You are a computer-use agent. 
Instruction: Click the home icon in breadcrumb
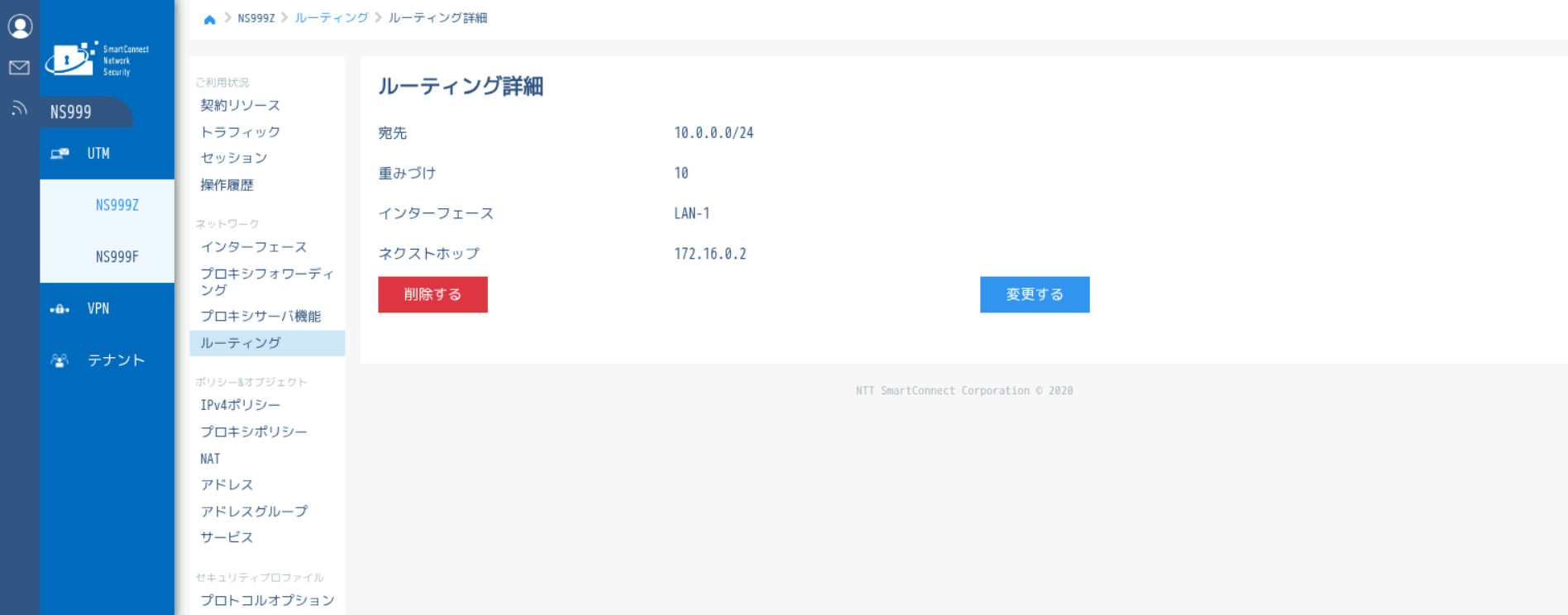coord(209,19)
